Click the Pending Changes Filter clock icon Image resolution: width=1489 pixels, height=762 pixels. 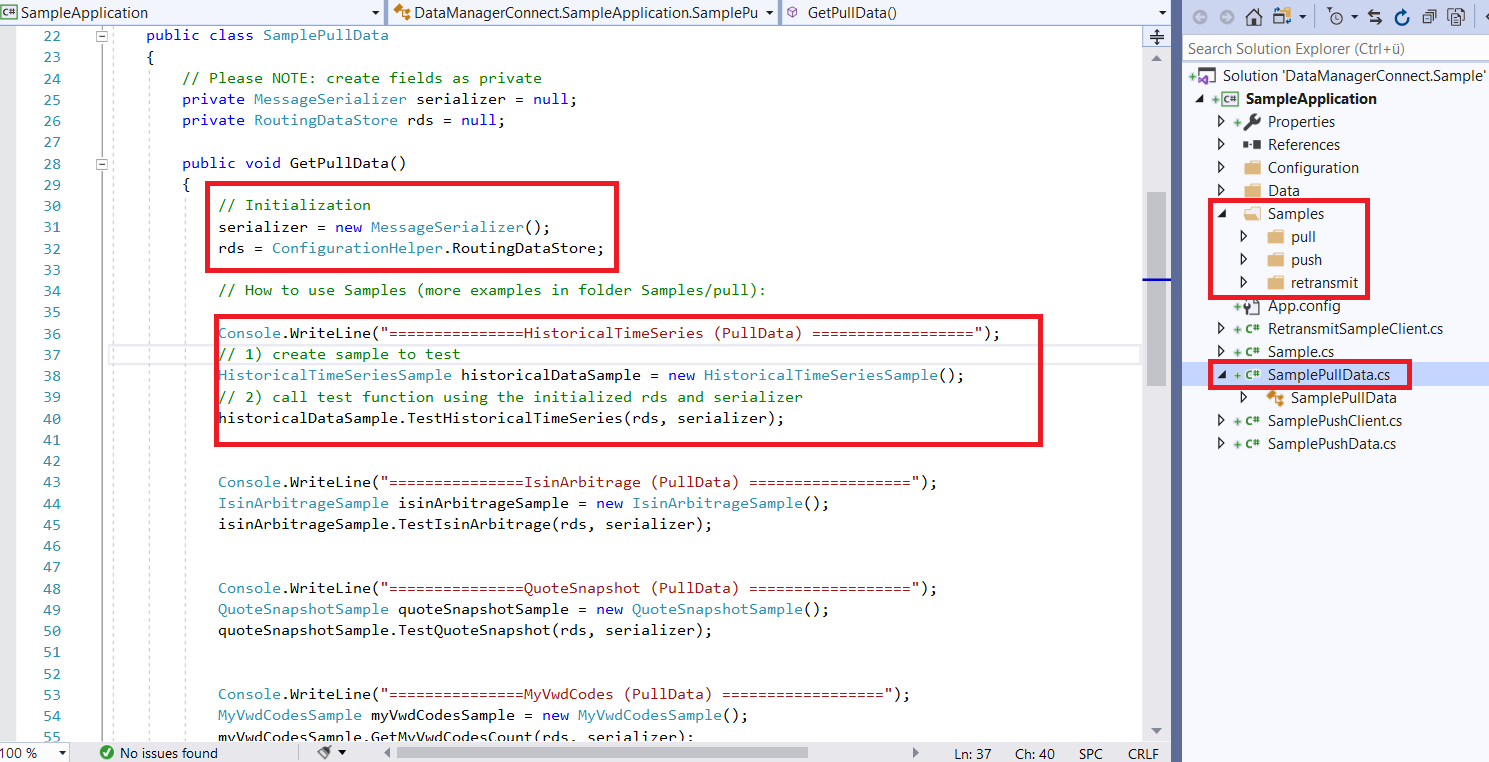coord(1335,17)
